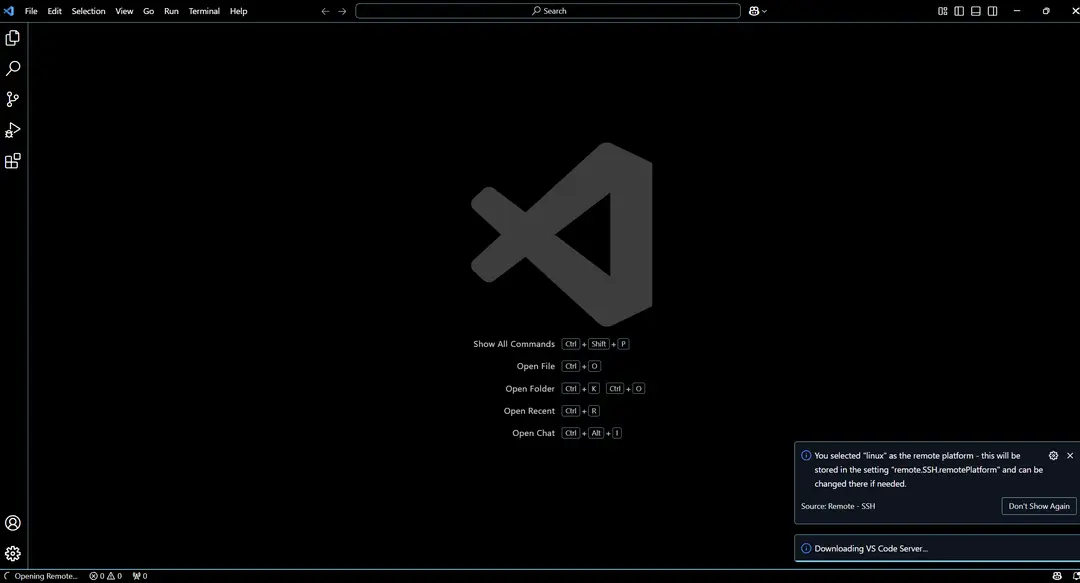Click the "Show All Commands" label
1080x583 pixels.
coord(514,344)
